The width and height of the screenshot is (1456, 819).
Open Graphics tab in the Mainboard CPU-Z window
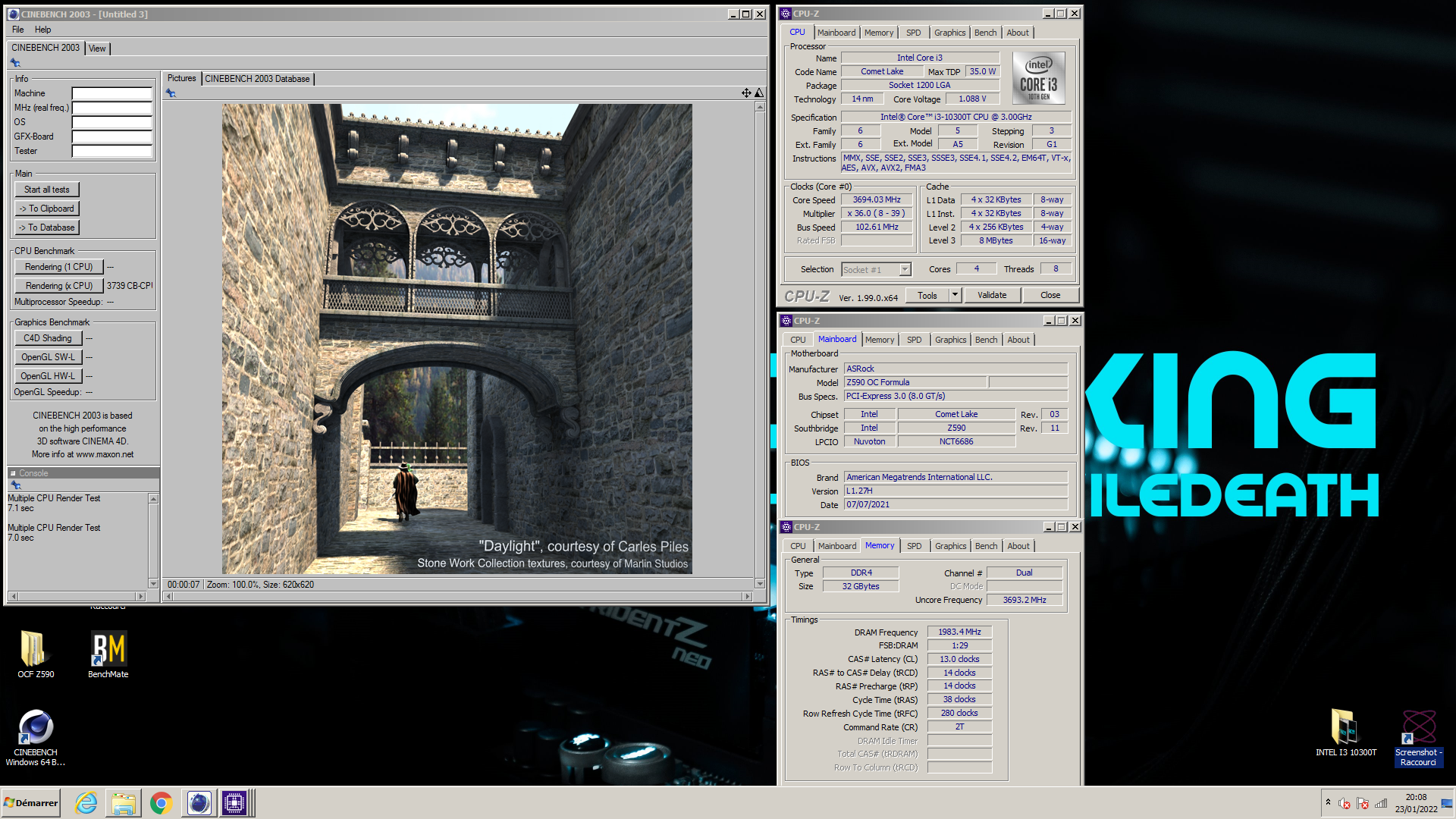(951, 340)
